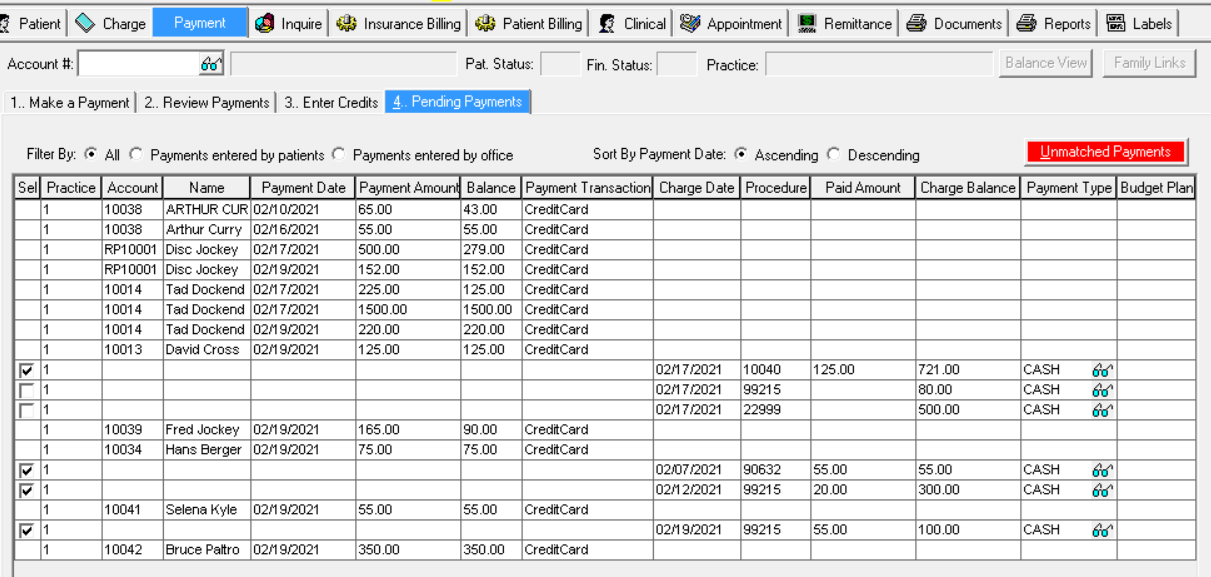Go to the '3. Enter Credits' tab
The height and width of the screenshot is (577, 1211).
coord(330,102)
